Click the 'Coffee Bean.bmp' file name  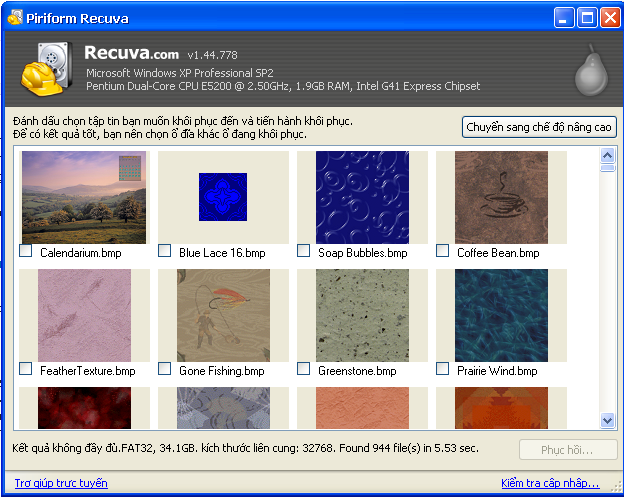pos(498,253)
